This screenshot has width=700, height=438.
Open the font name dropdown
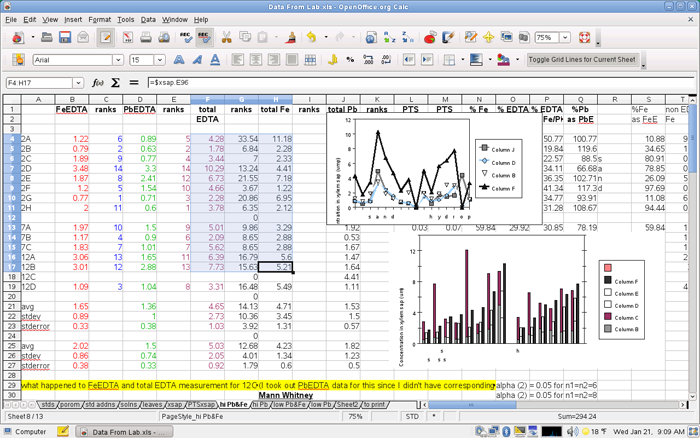pos(117,60)
